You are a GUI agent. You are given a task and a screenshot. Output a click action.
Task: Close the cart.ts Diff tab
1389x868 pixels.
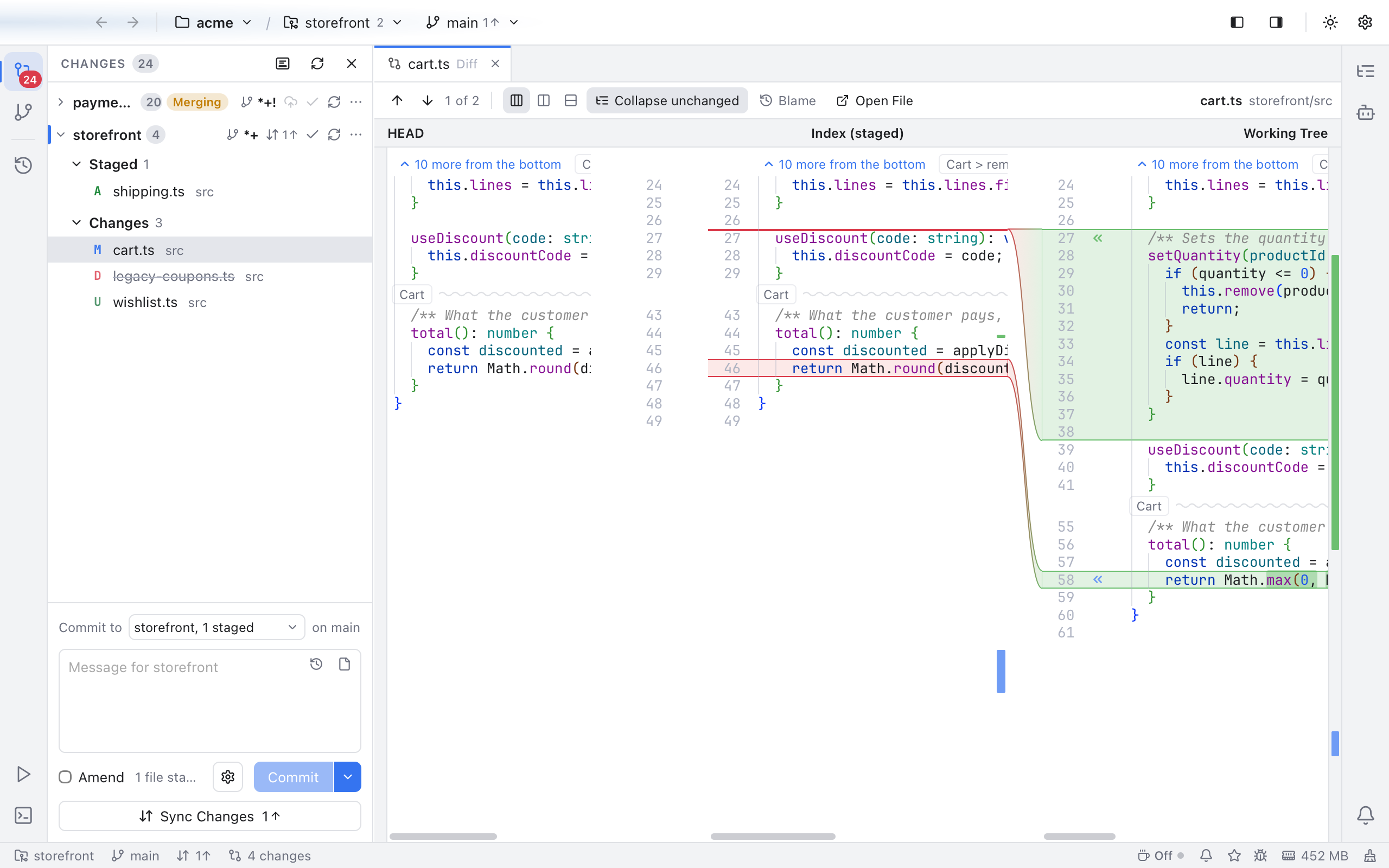(x=495, y=63)
